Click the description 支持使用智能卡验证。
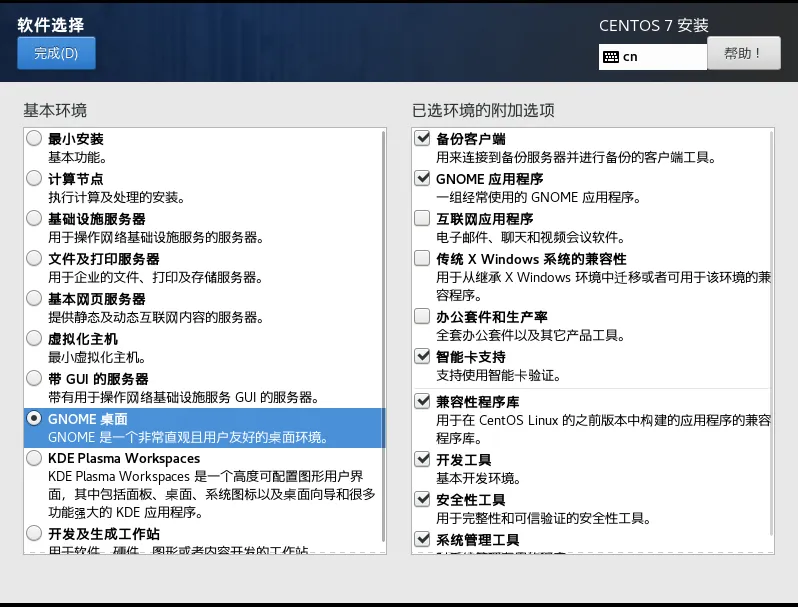798x607 pixels. pyautogui.click(x=499, y=375)
